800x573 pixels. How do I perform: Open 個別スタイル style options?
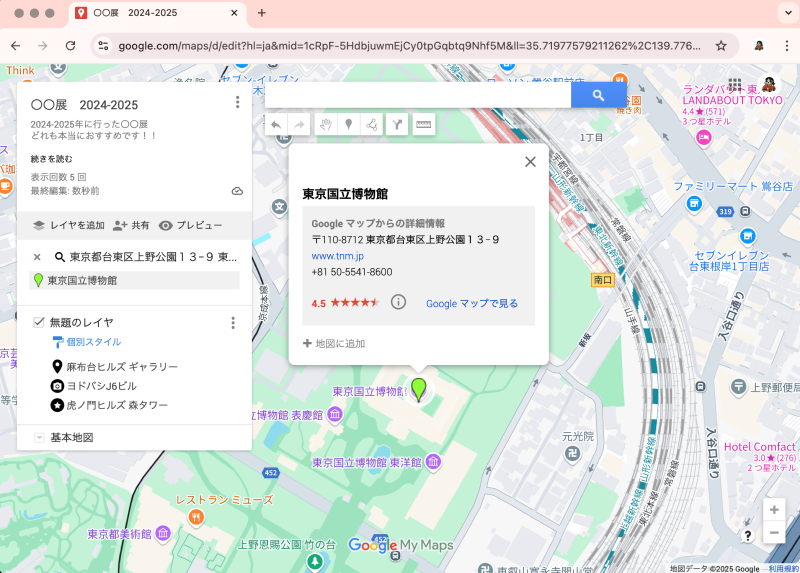87,342
